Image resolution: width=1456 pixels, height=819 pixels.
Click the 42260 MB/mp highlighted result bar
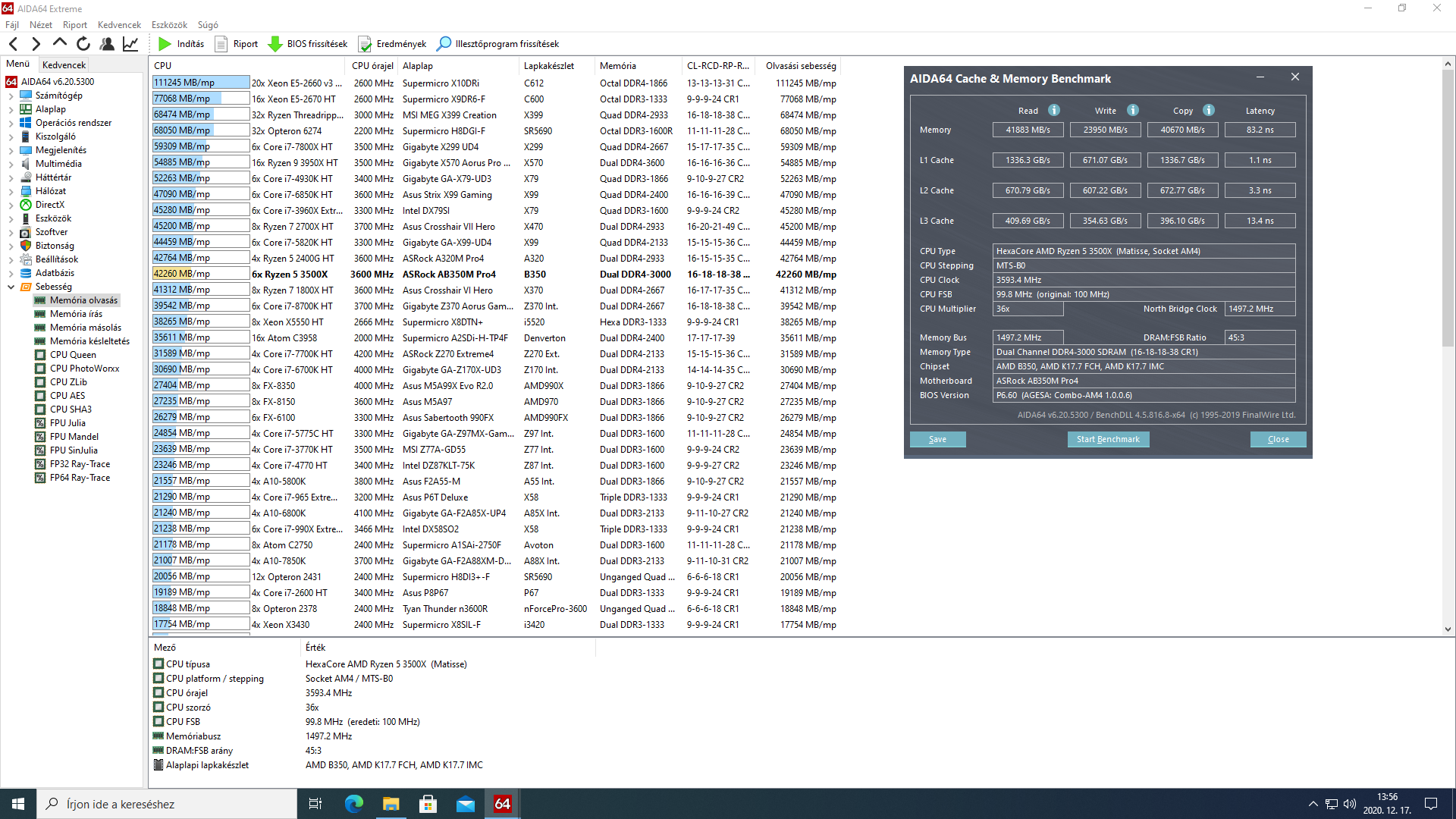pyautogui.click(x=201, y=274)
